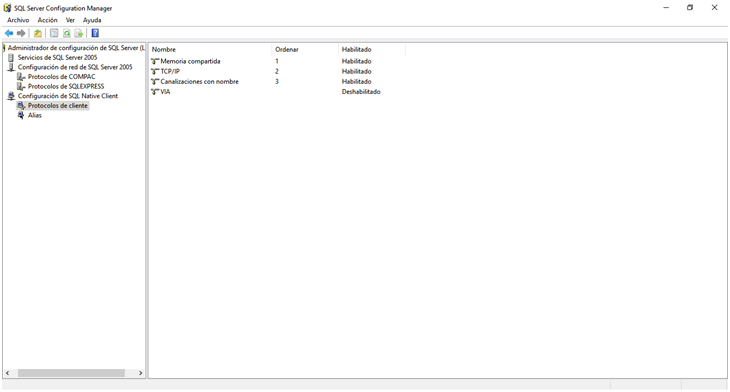This screenshot has width=730, height=392.
Task: Select Servicios de SQL Server 2005
Action: (57, 57)
